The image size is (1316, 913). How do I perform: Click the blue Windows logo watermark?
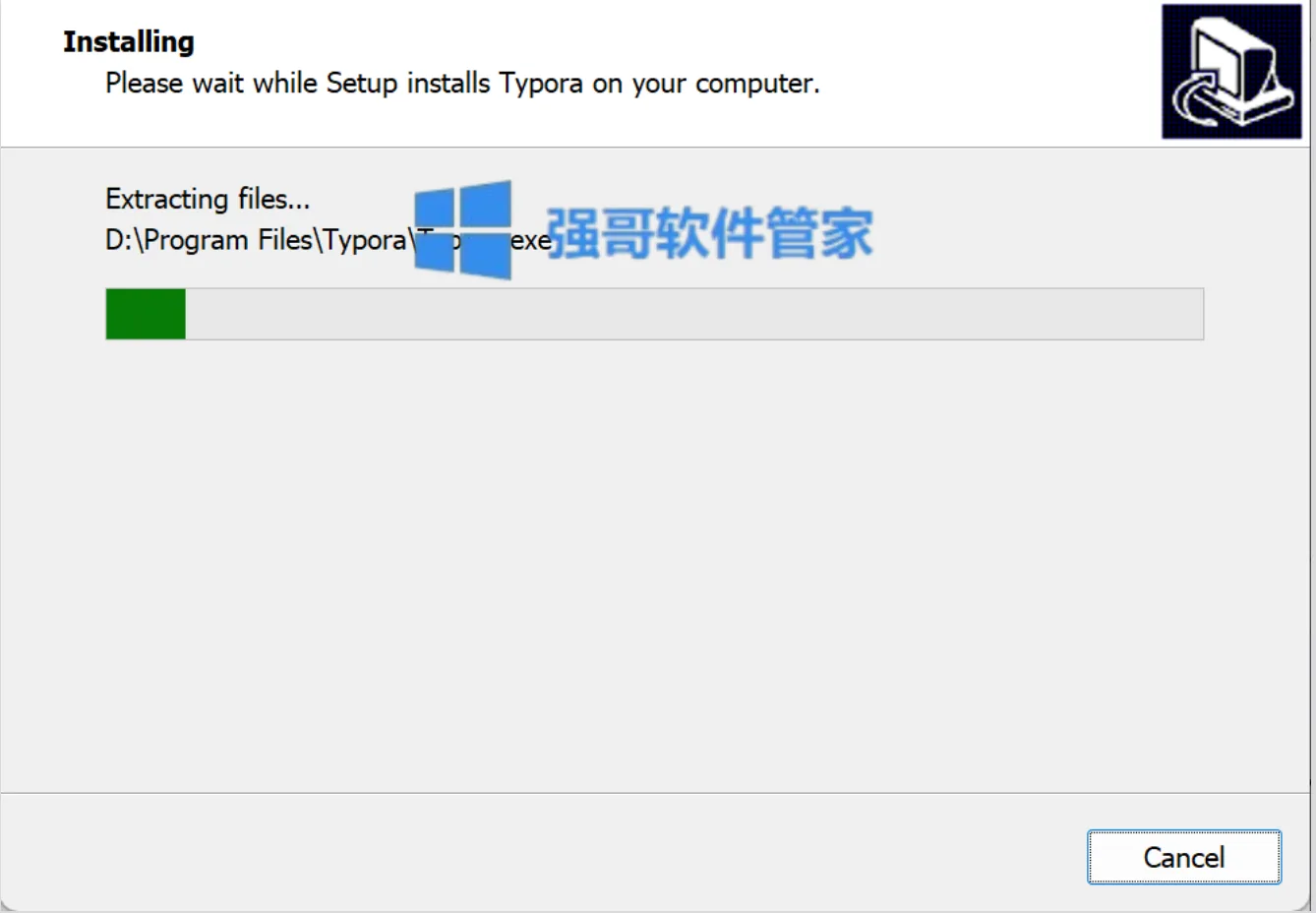(463, 229)
